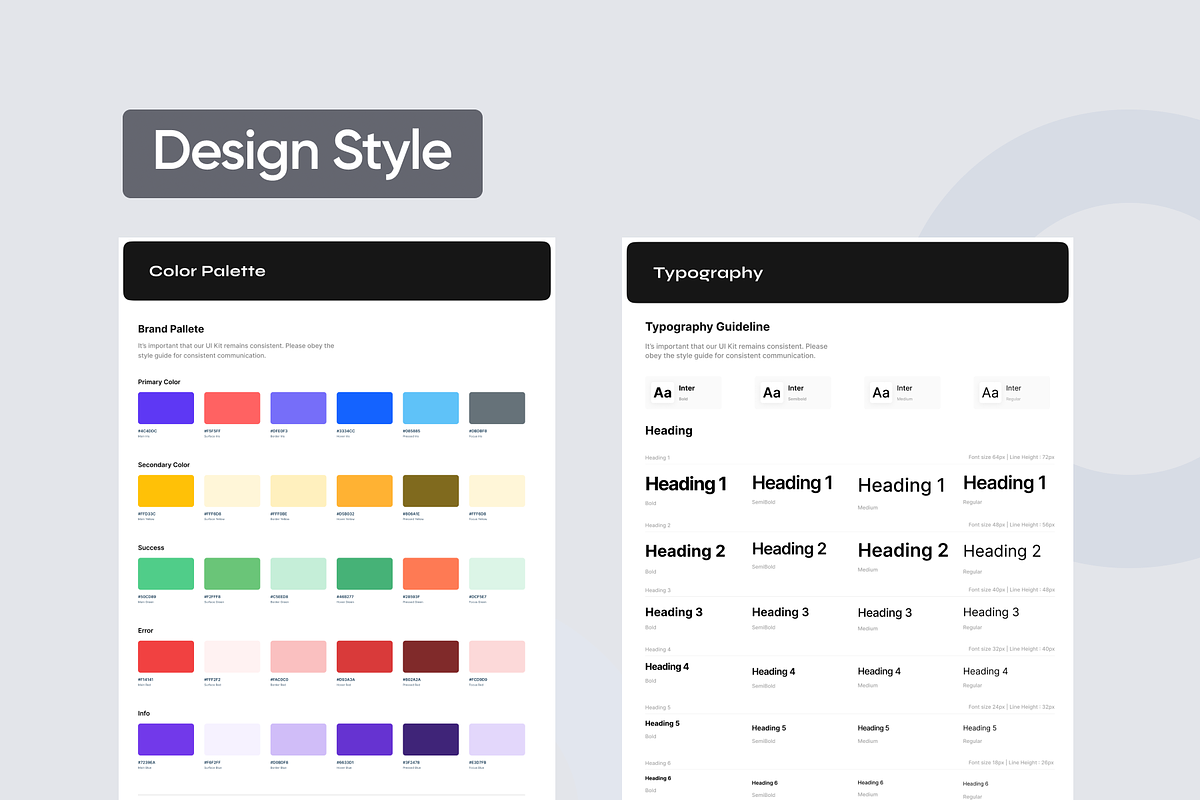Pick the Border Yellow light swatch
This screenshot has width=1200, height=800.
[298, 491]
